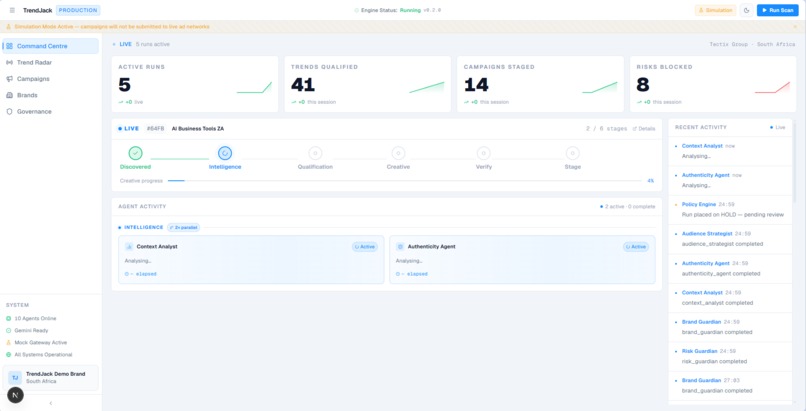
Task: Click the Live indicator in Recent Activity
Action: click(x=778, y=127)
